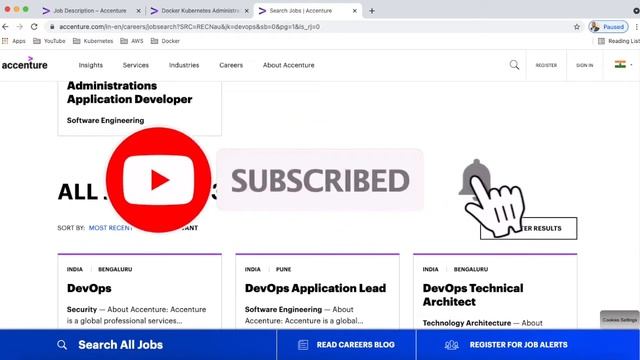Click Read Careers Blog button

(346, 345)
